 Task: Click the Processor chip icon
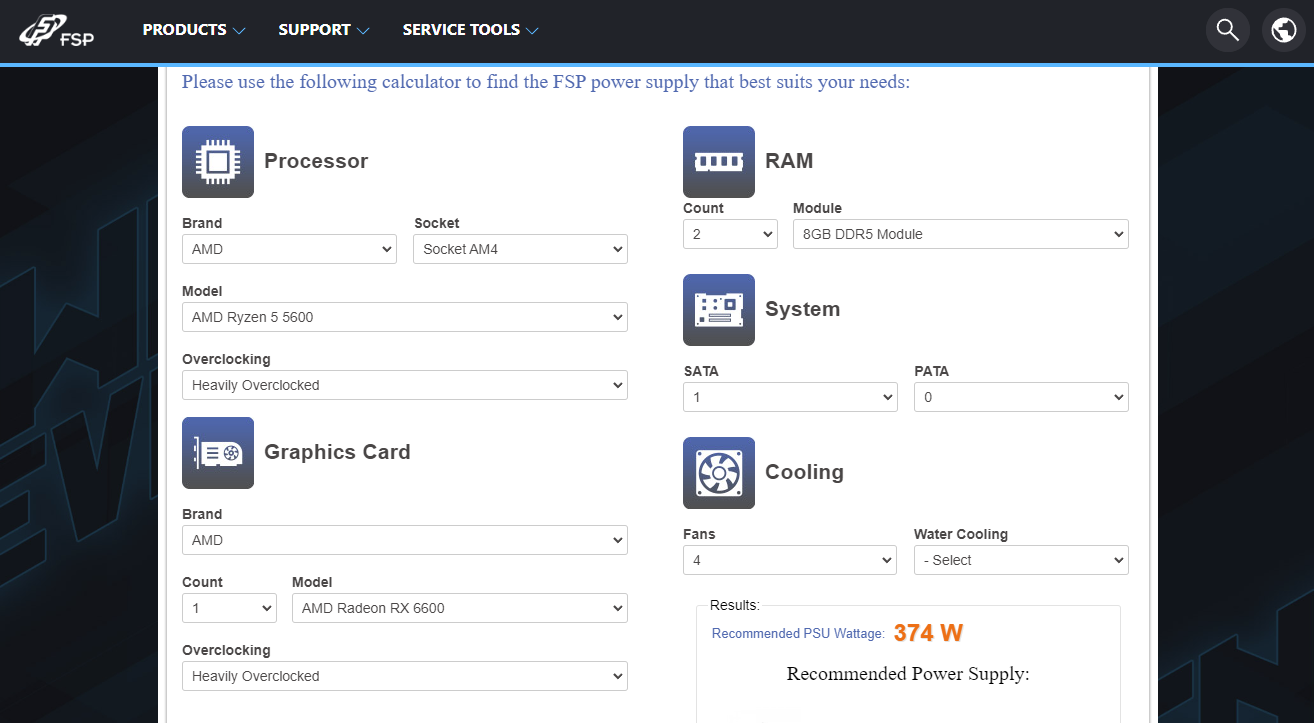(x=218, y=162)
